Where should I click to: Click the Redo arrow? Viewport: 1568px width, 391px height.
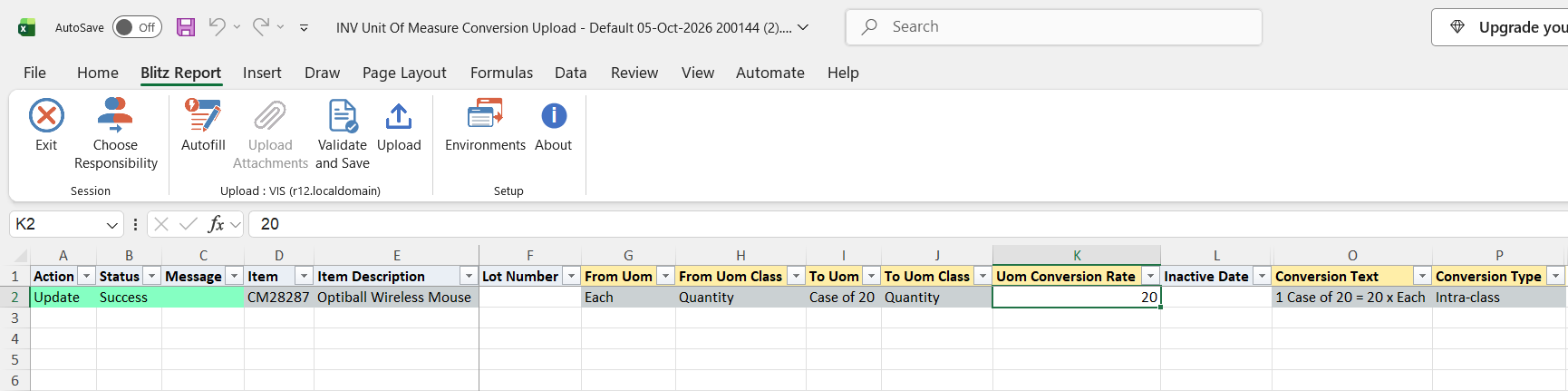(x=261, y=27)
